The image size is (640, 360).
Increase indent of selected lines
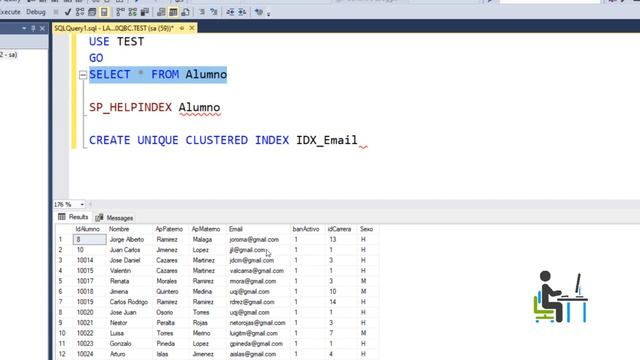[x=242, y=12]
